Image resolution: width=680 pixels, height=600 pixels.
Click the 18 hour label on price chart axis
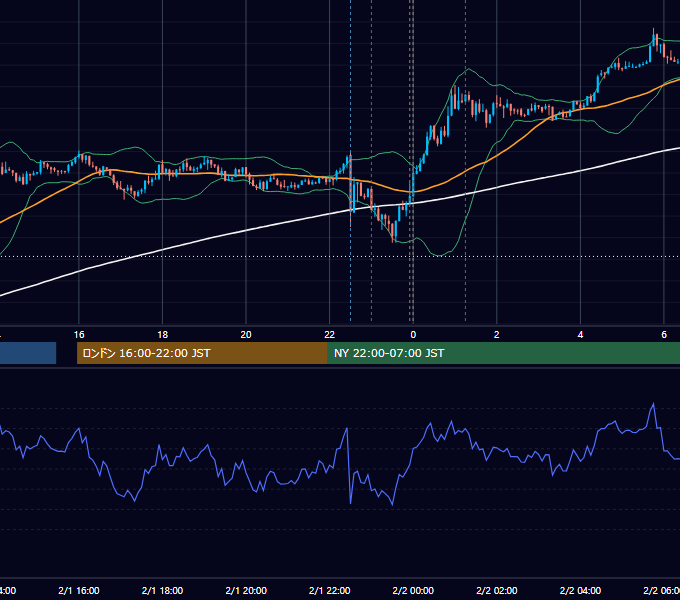click(x=163, y=335)
